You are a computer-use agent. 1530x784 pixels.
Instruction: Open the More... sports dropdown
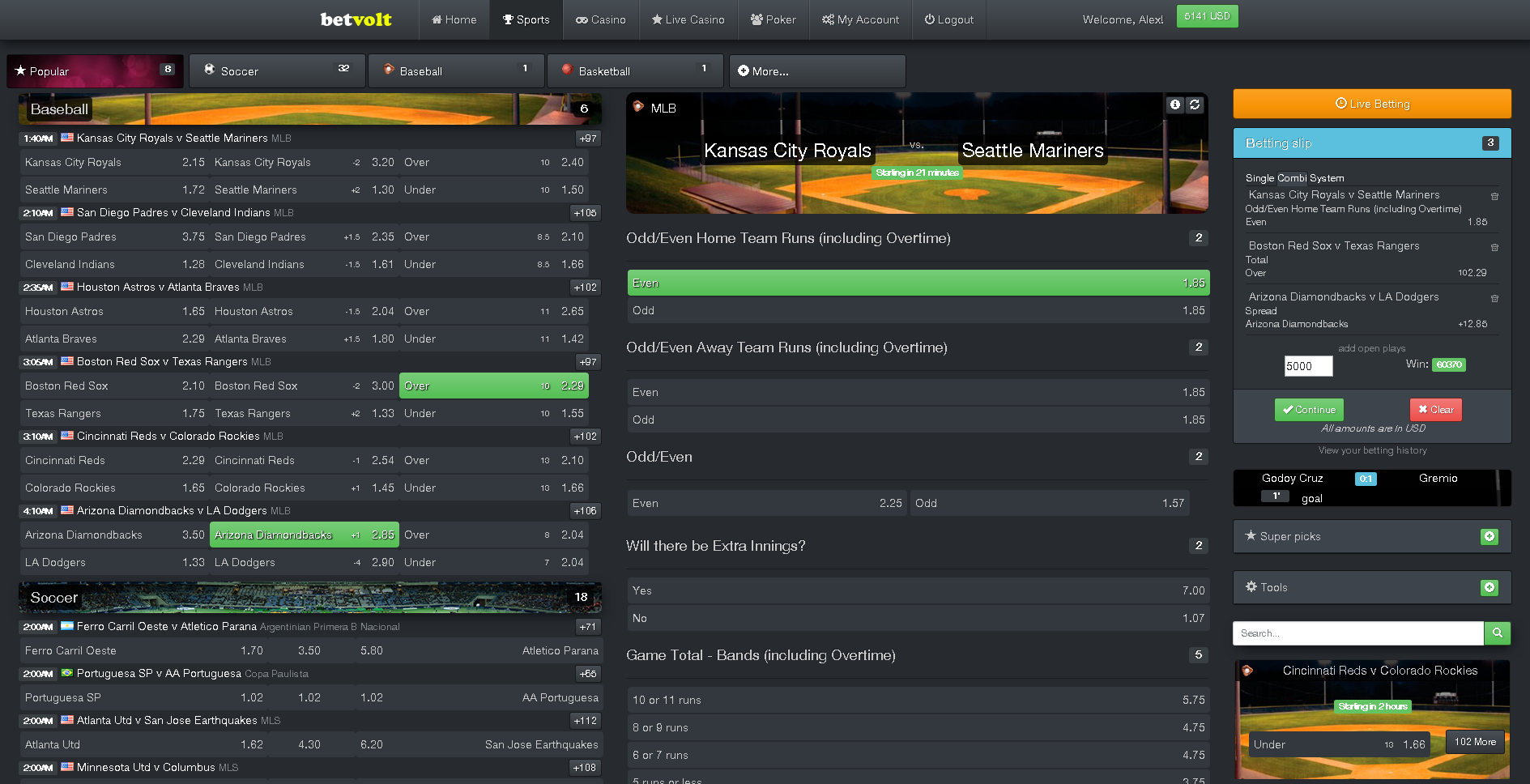pyautogui.click(x=816, y=71)
